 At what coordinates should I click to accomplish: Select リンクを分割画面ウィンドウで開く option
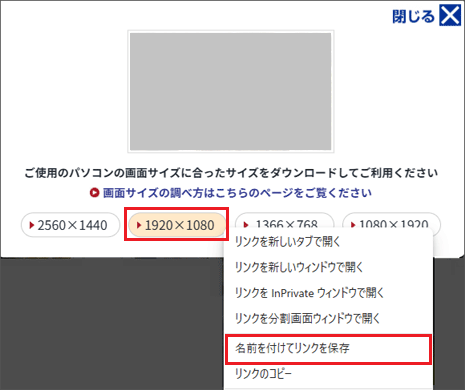[x=328, y=319]
